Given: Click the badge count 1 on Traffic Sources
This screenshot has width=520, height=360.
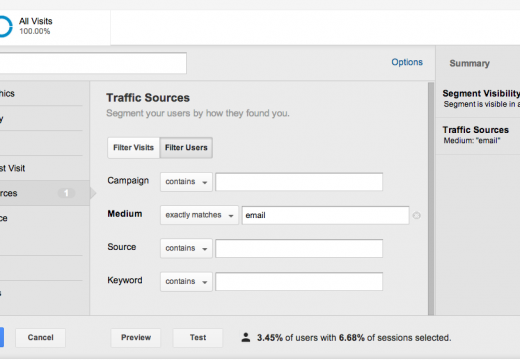Looking at the screenshot, I should tap(66, 193).
